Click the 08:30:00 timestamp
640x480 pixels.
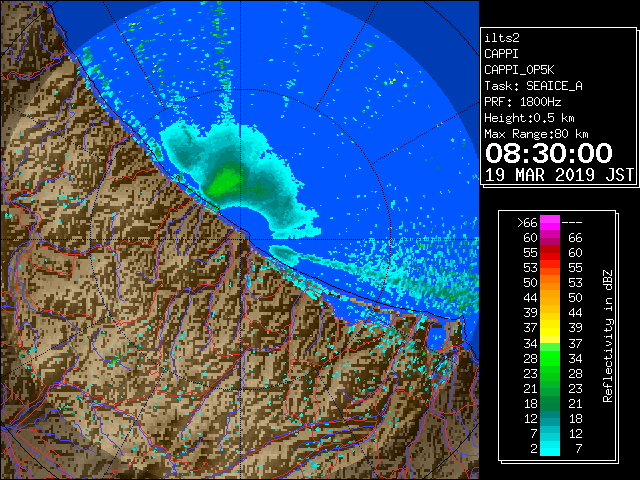point(549,153)
